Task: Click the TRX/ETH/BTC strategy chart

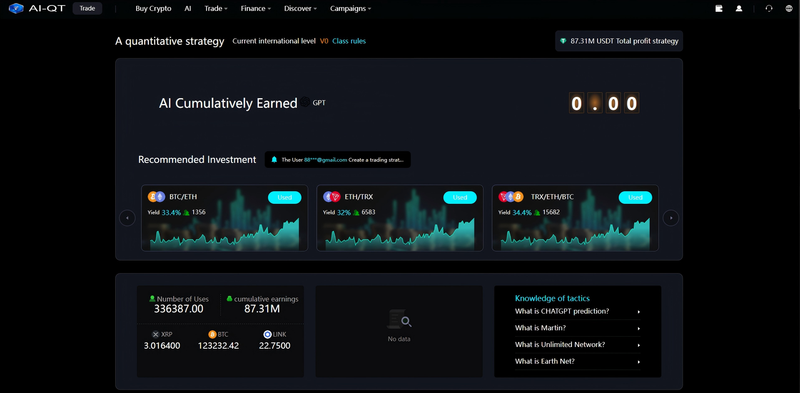Action: point(575,233)
